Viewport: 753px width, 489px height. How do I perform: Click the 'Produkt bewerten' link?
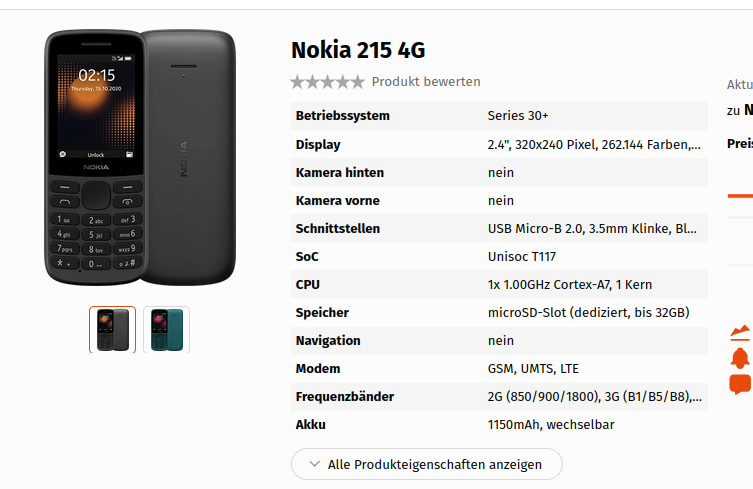[426, 82]
